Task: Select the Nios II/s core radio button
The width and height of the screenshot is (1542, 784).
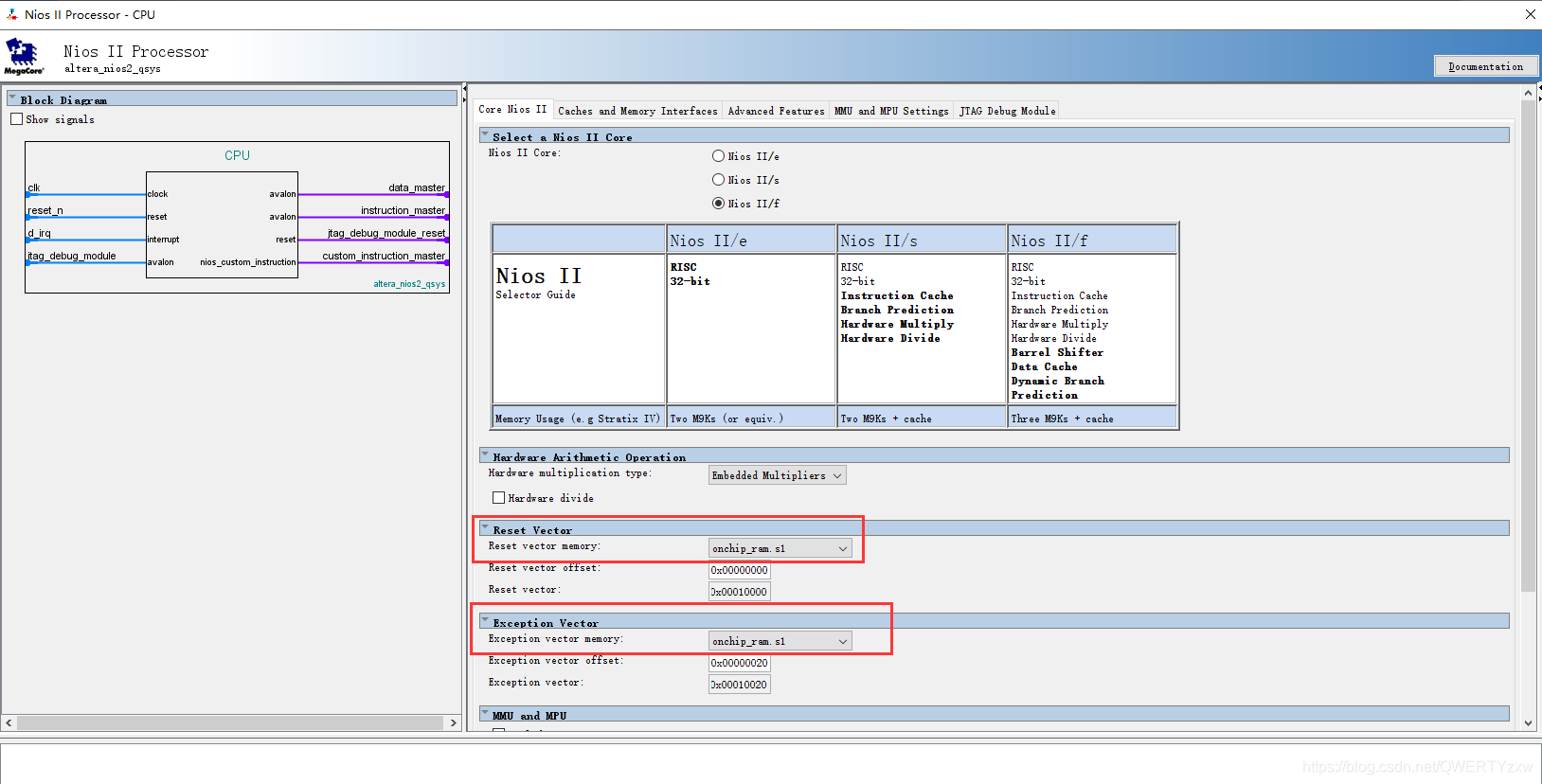Action: coord(718,180)
